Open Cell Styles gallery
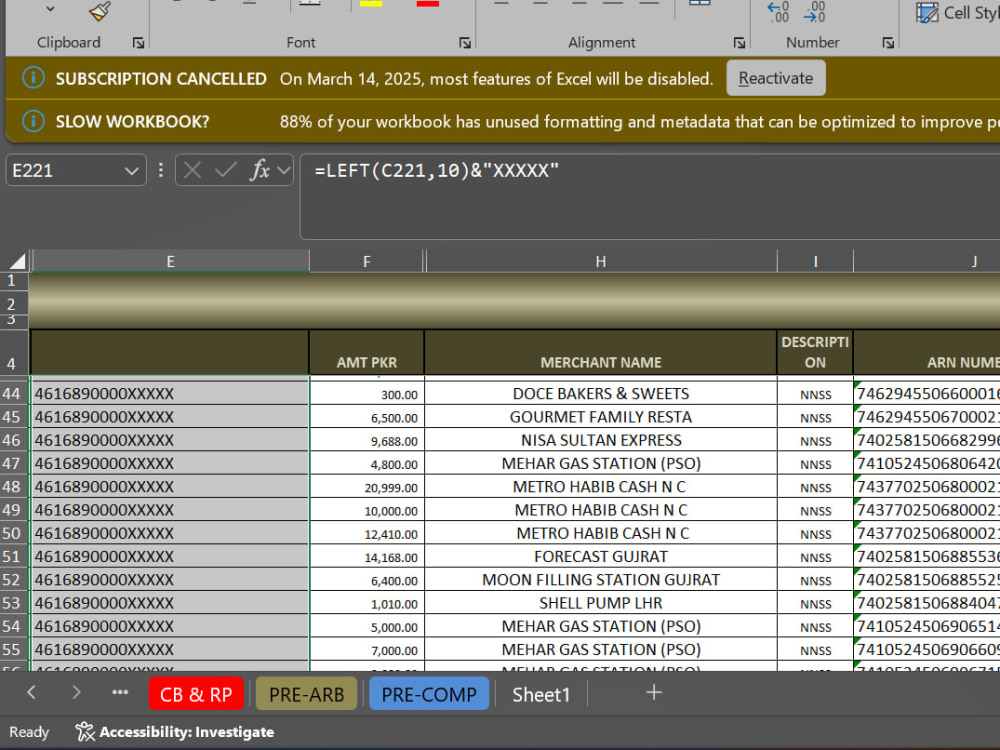 coord(957,13)
